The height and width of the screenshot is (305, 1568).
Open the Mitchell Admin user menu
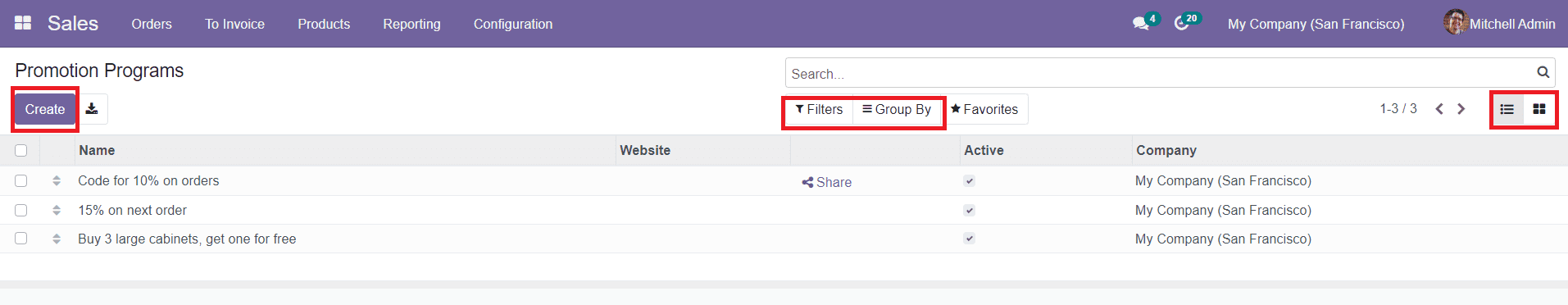1499,23
